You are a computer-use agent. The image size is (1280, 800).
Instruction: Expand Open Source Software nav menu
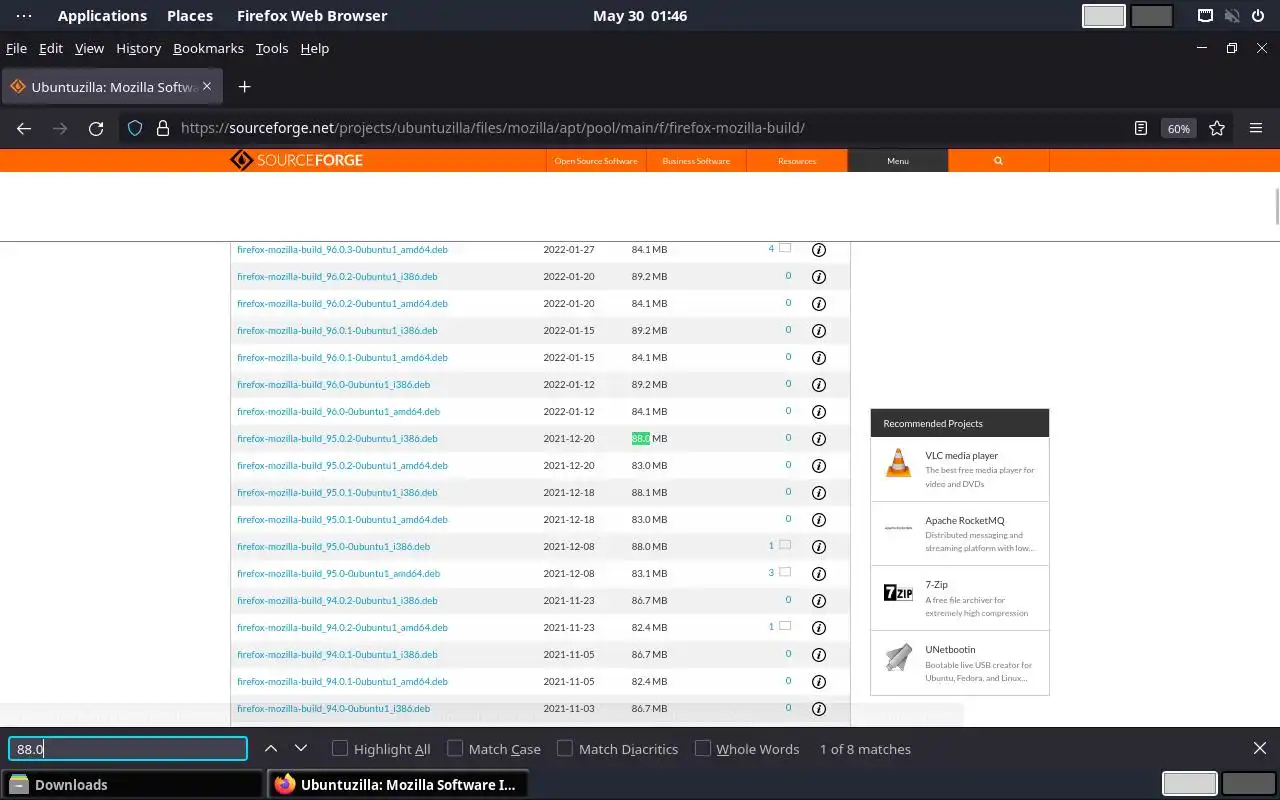tap(596, 160)
